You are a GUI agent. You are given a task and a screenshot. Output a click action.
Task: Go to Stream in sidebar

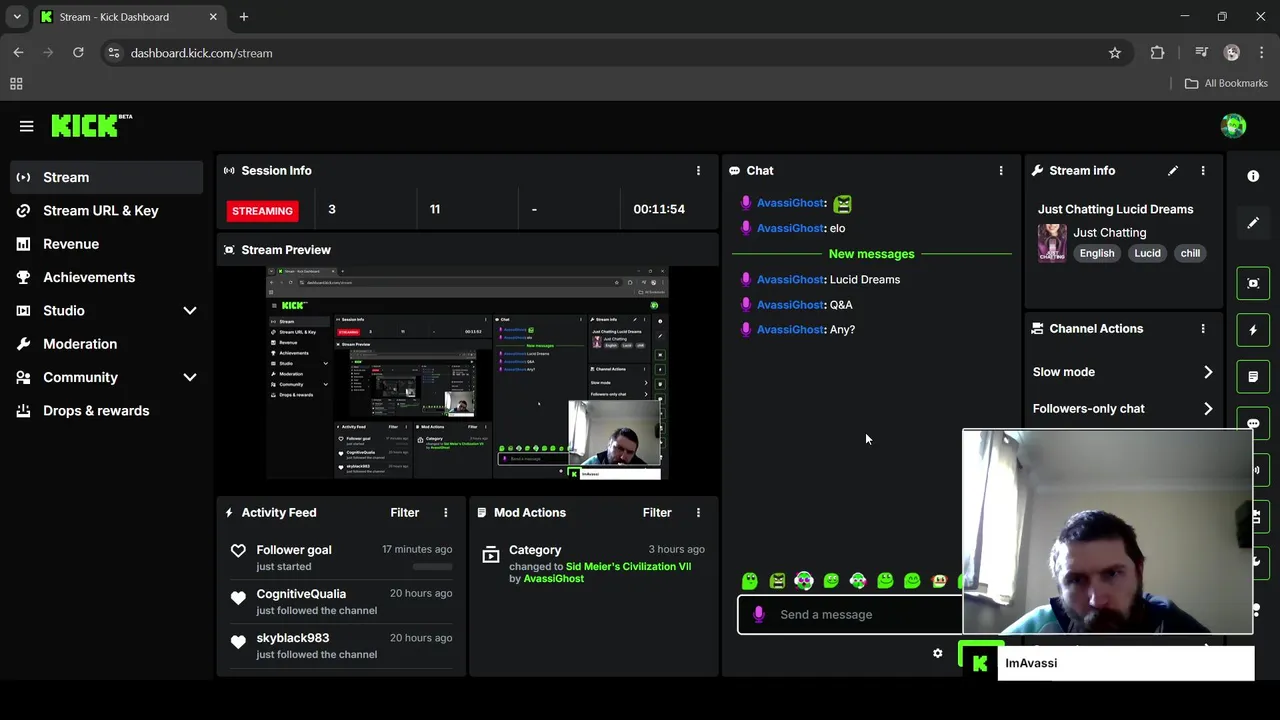(x=106, y=177)
